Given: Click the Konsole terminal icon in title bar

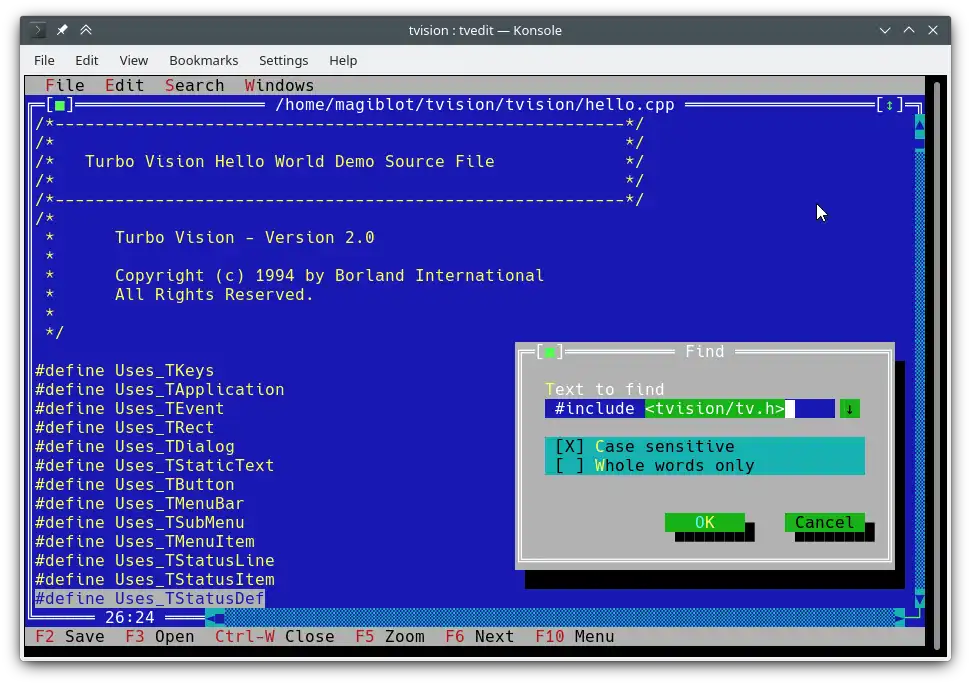Looking at the screenshot, I should pos(38,30).
